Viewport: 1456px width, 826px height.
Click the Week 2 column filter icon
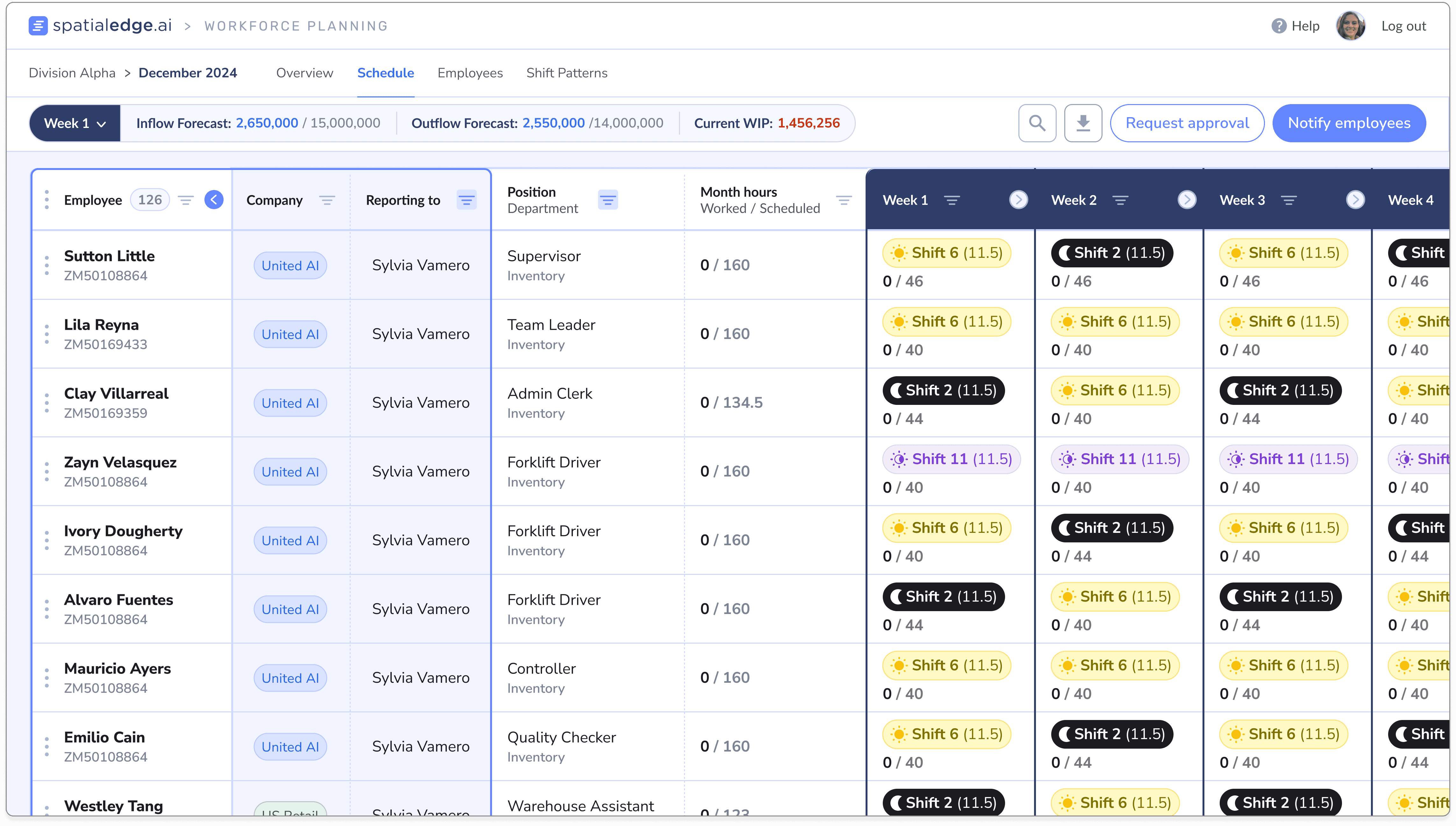pos(1119,200)
